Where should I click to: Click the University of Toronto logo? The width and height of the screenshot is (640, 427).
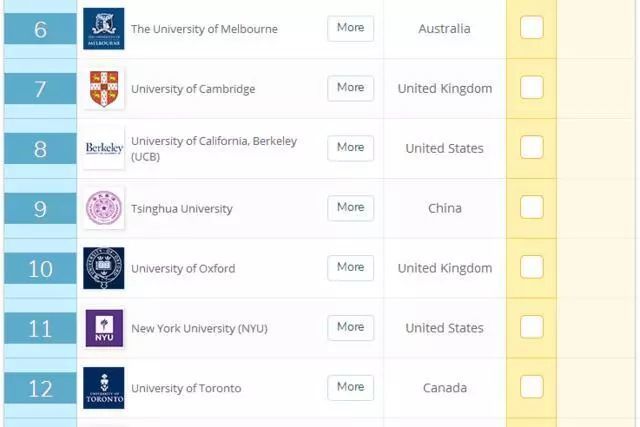(x=104, y=388)
